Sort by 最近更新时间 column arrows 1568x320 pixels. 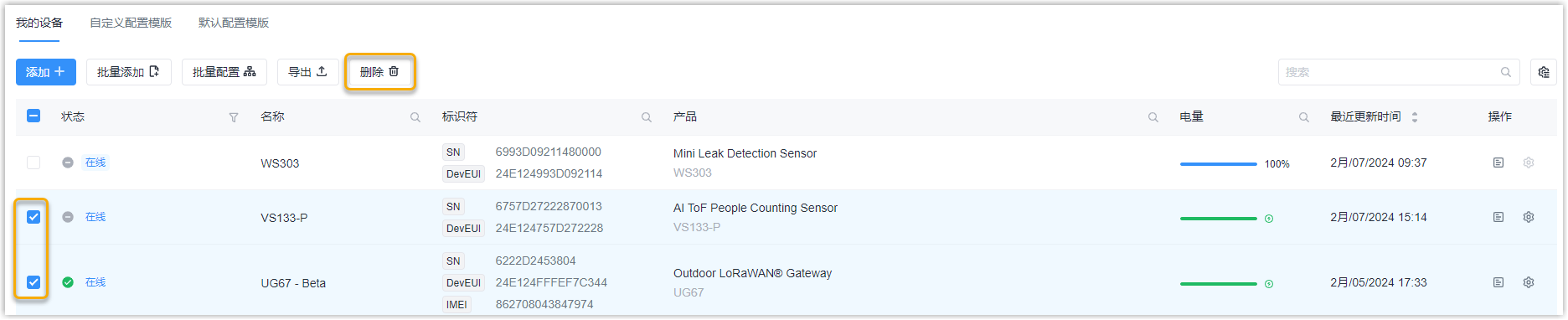(x=1415, y=117)
